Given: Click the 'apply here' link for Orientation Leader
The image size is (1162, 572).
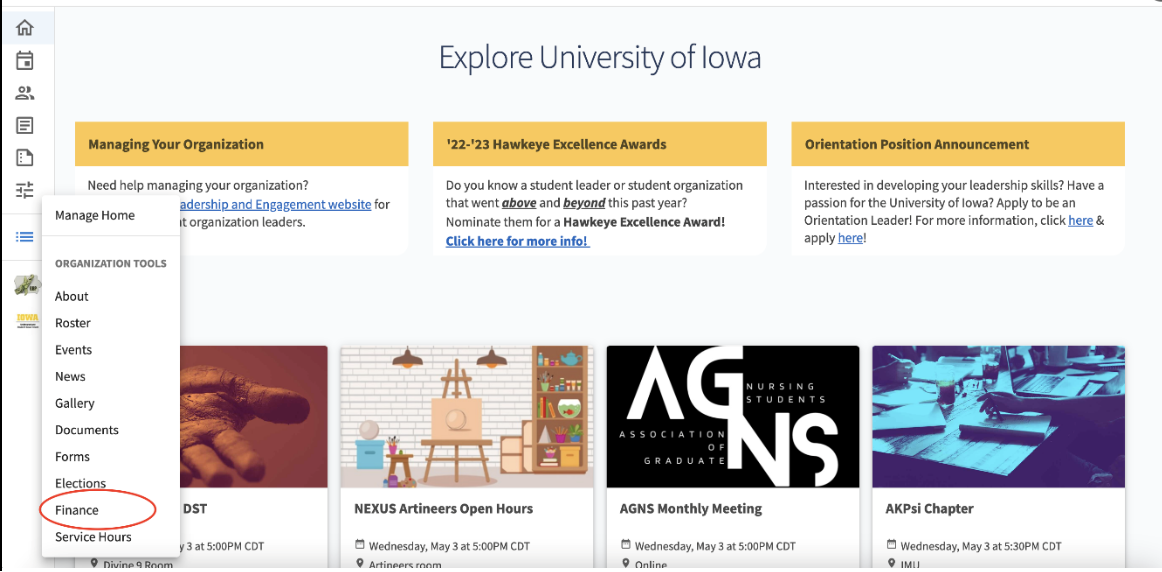Looking at the screenshot, I should 850,239.
